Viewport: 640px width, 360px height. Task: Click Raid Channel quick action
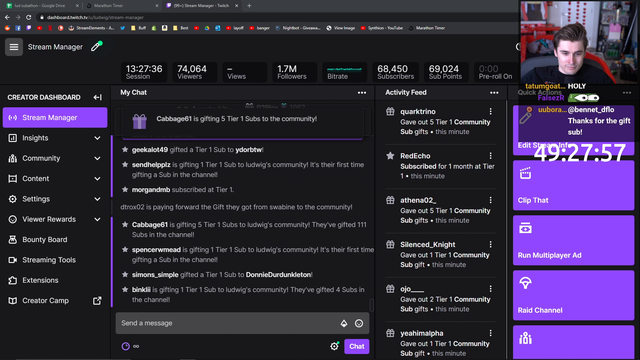[573, 295]
